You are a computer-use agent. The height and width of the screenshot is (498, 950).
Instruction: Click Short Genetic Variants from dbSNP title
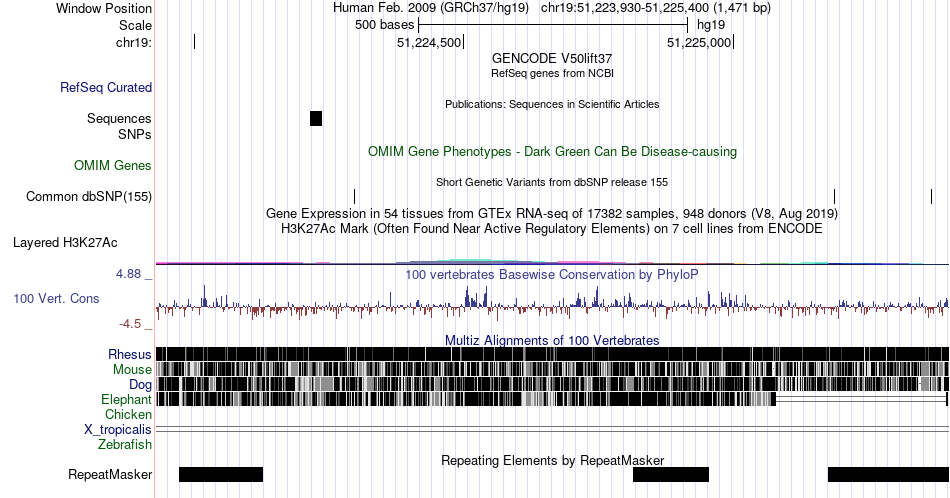(552, 182)
